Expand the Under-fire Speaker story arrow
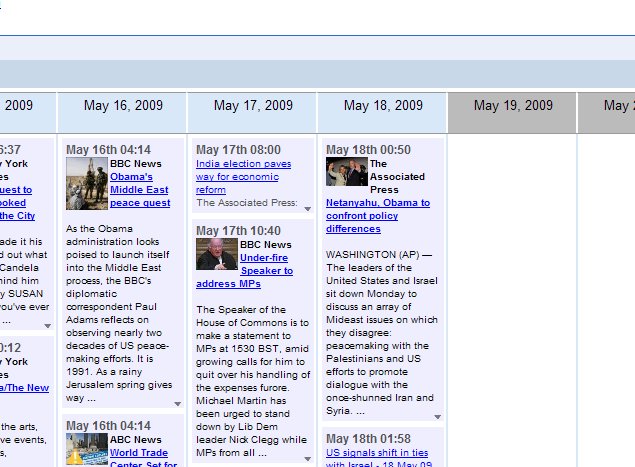 (x=307, y=460)
